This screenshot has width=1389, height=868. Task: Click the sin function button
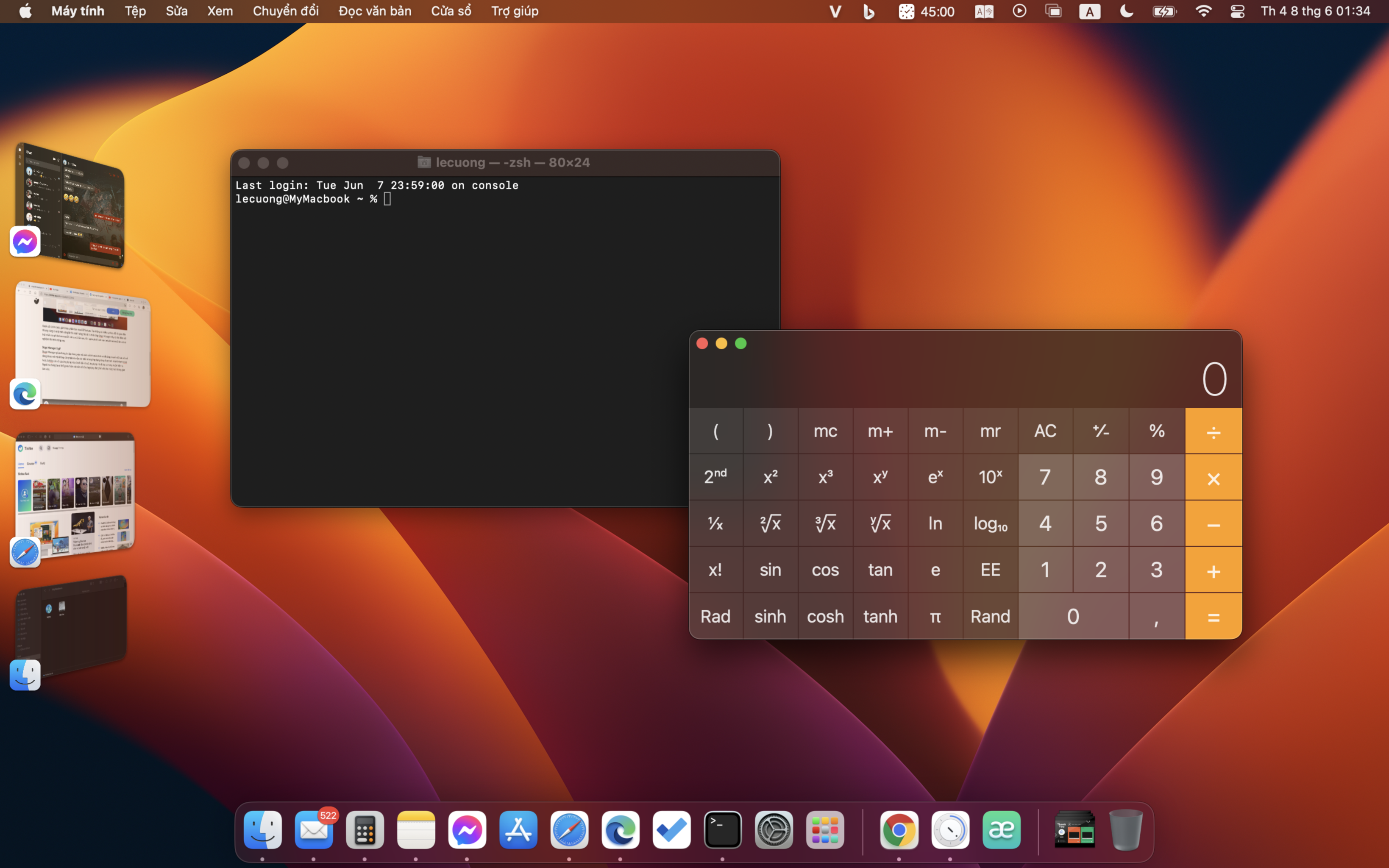[x=770, y=570]
